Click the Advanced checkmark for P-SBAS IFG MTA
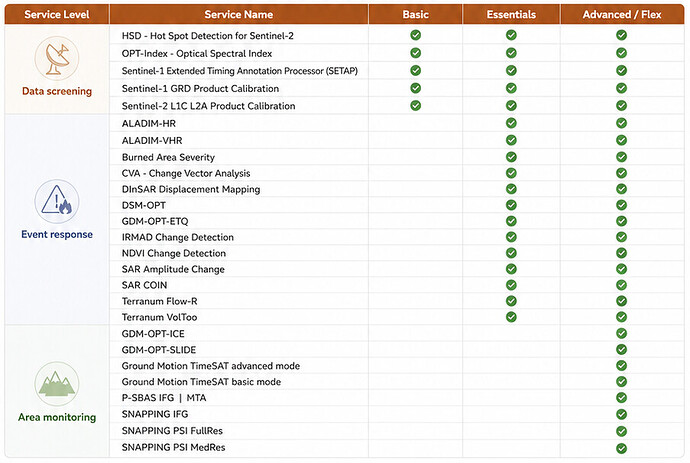The width and height of the screenshot is (690, 463). pyautogui.click(x=621, y=397)
